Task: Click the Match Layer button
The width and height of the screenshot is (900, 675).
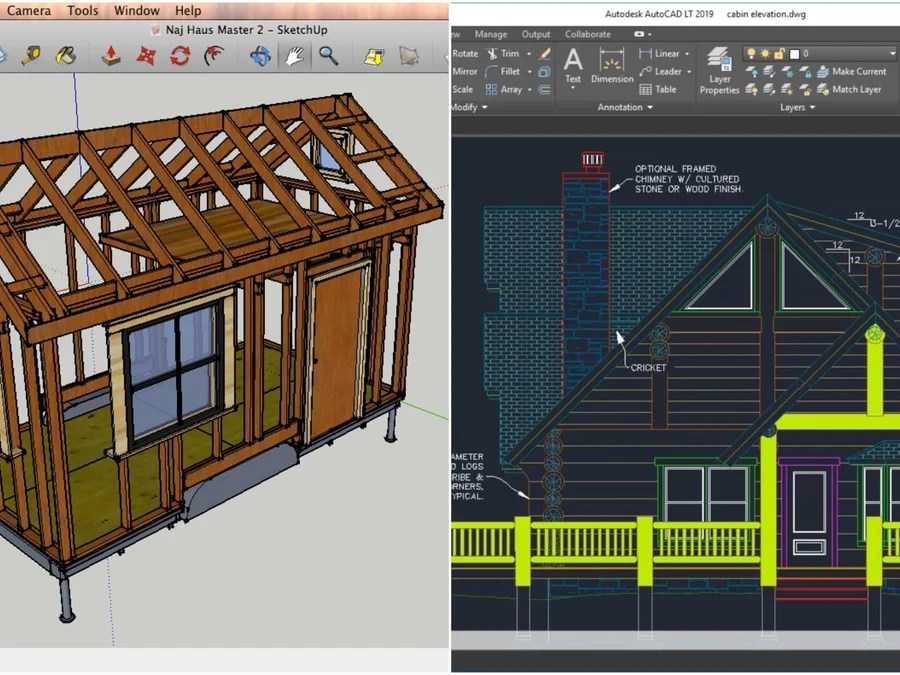Action: point(856,89)
